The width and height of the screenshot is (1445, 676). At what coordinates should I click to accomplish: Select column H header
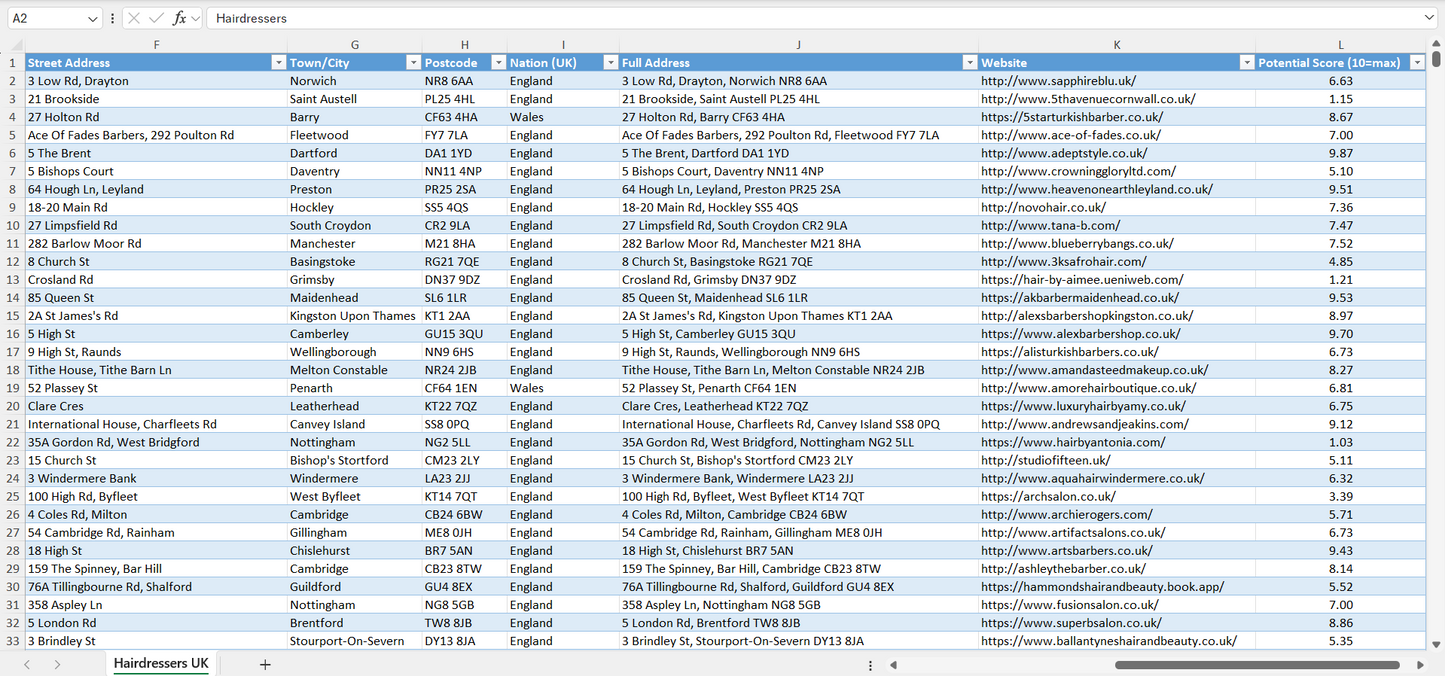tap(464, 45)
